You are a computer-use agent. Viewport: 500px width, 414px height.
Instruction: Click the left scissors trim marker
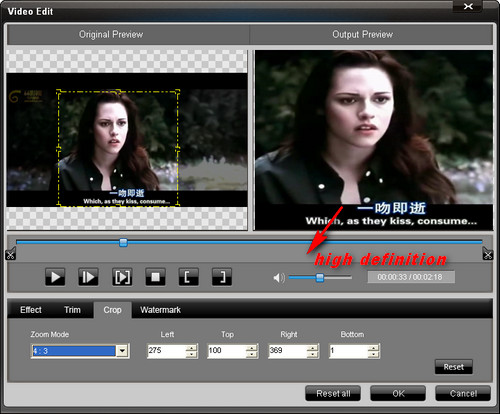point(10,254)
